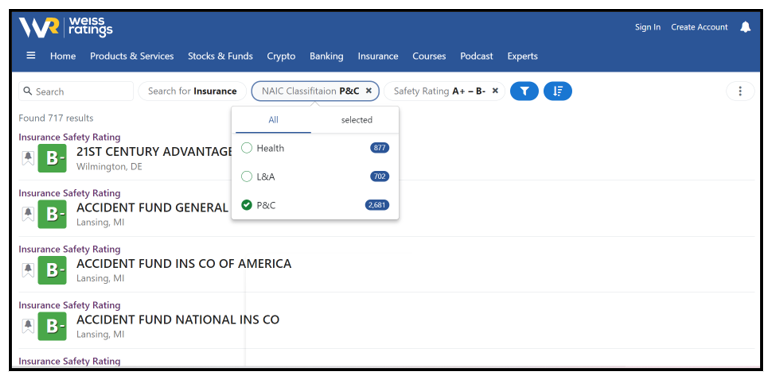Open the Experts menu item
This screenshot has width=771, height=378.
[x=523, y=56]
